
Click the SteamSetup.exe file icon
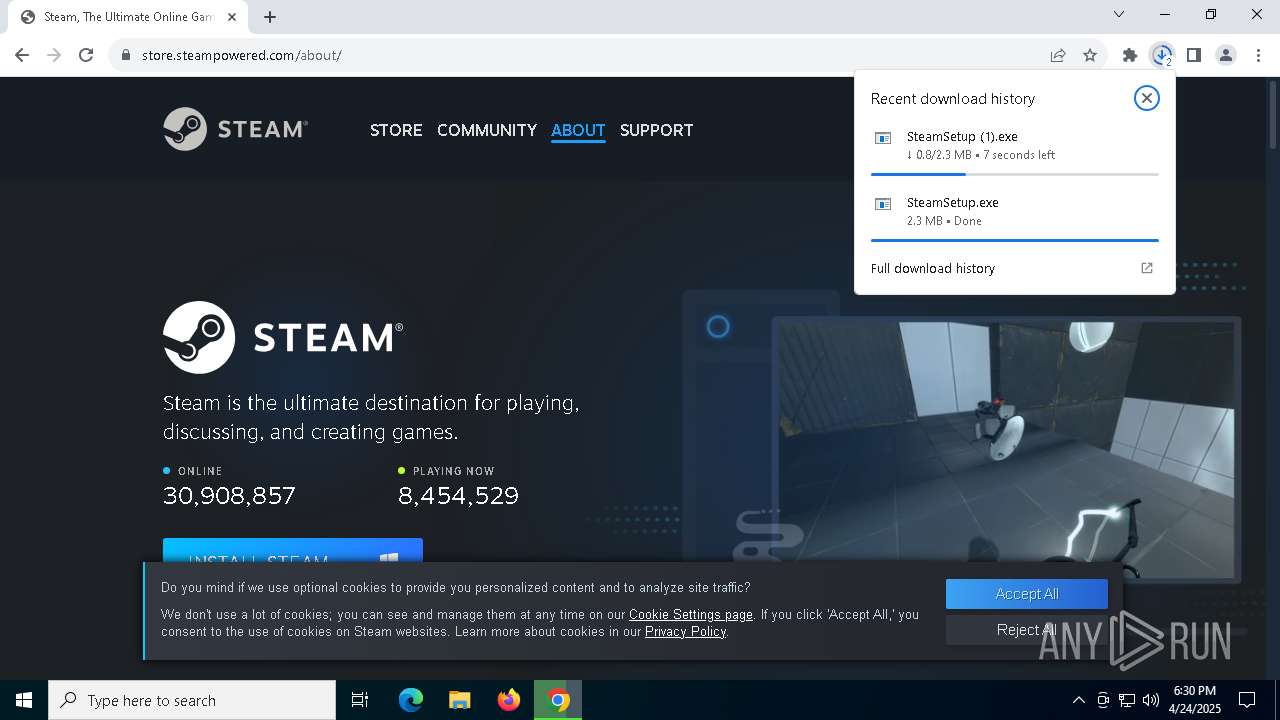[x=883, y=204]
